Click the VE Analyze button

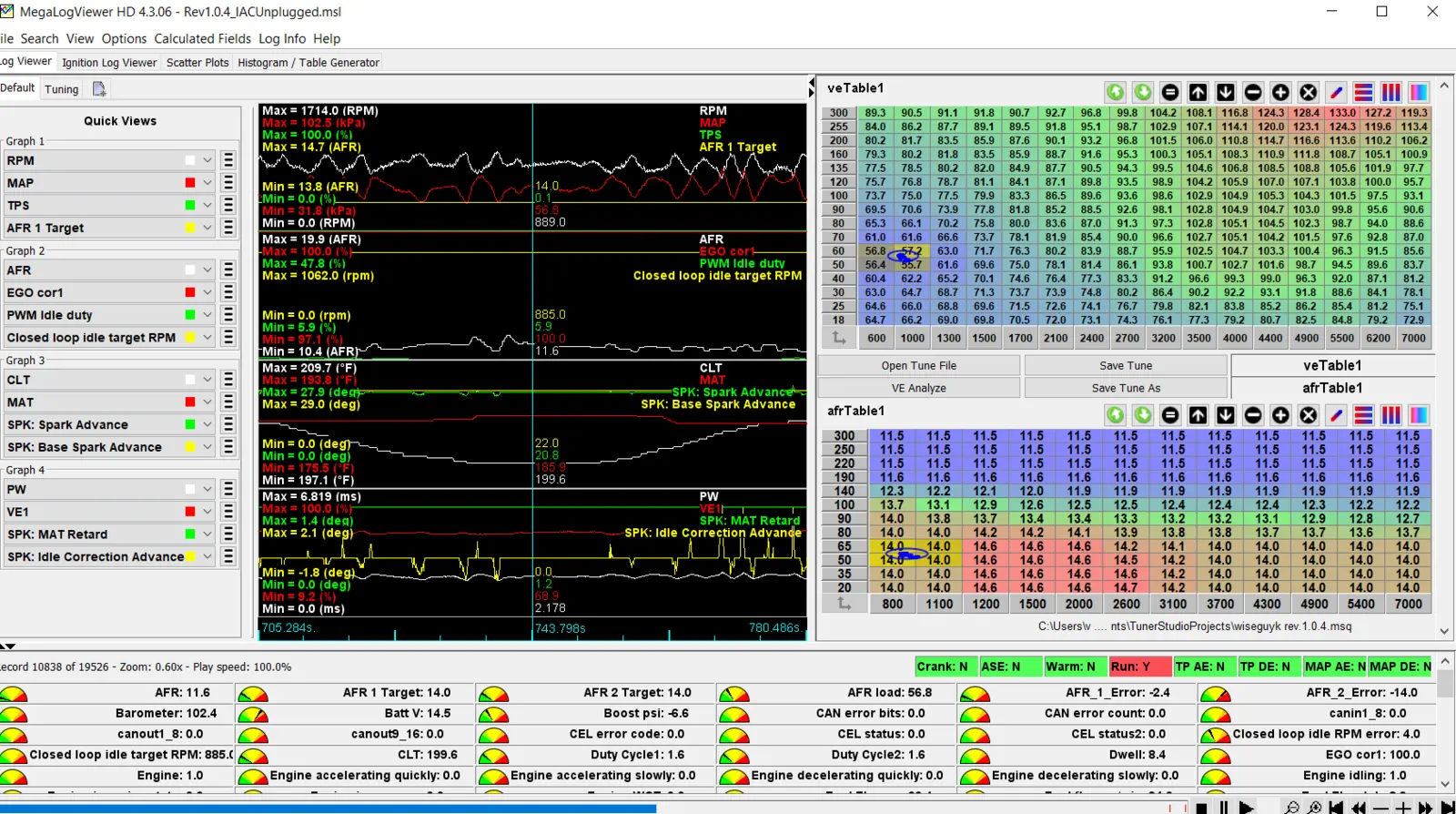pos(918,388)
